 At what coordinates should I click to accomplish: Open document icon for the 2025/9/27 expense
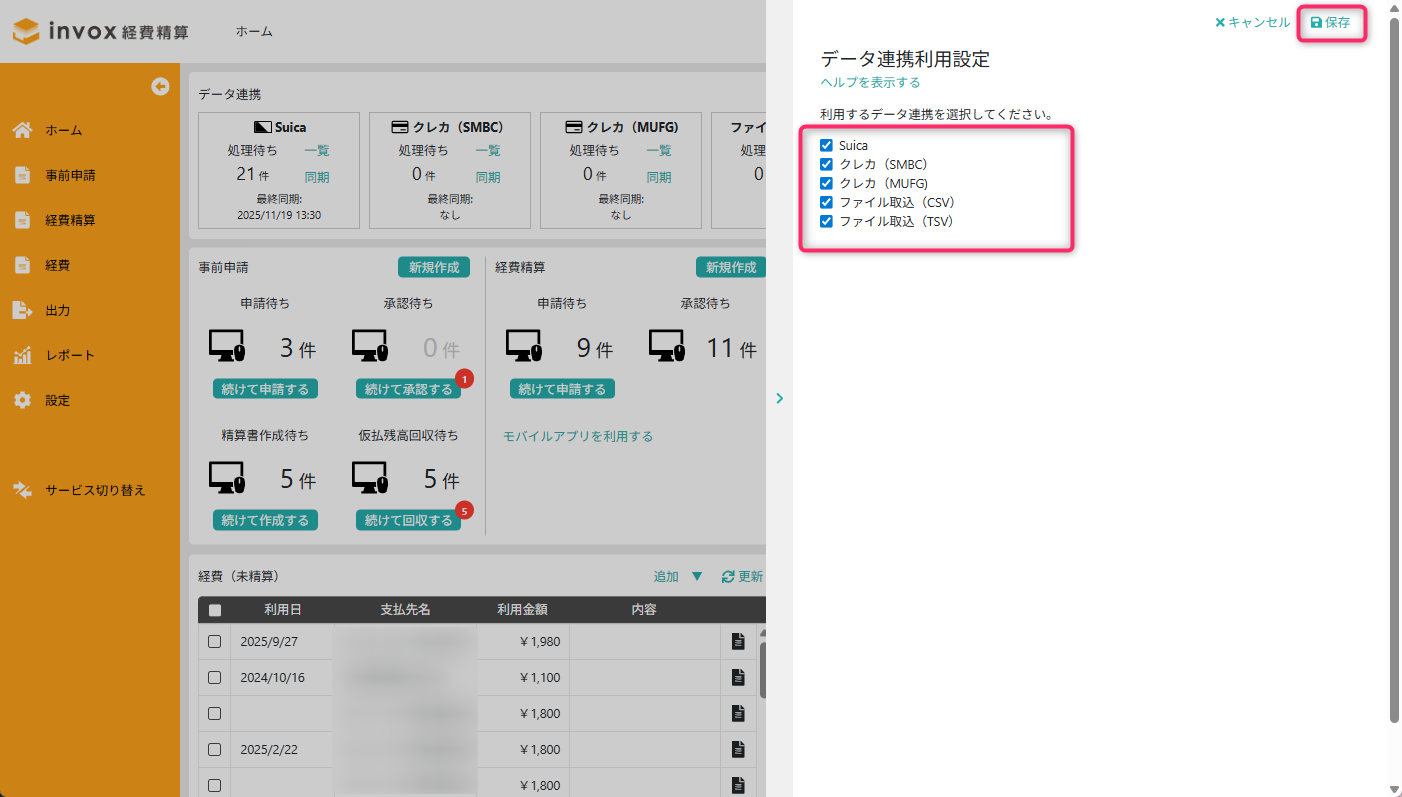coord(738,642)
